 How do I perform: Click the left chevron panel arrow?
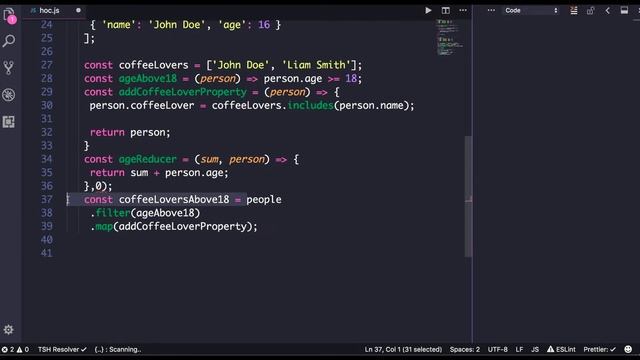point(607,11)
